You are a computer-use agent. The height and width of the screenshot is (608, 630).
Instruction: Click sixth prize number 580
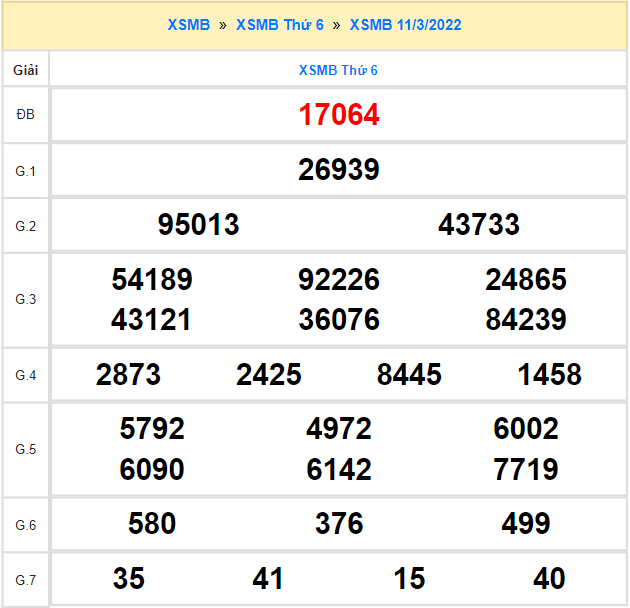click(x=152, y=524)
